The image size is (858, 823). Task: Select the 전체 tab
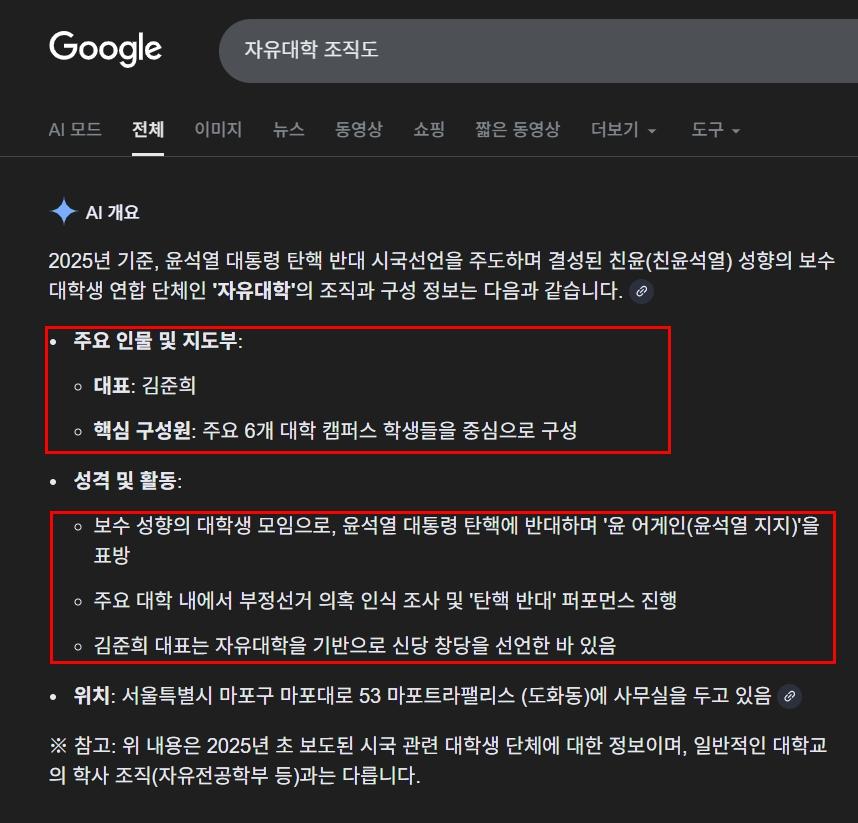click(148, 130)
